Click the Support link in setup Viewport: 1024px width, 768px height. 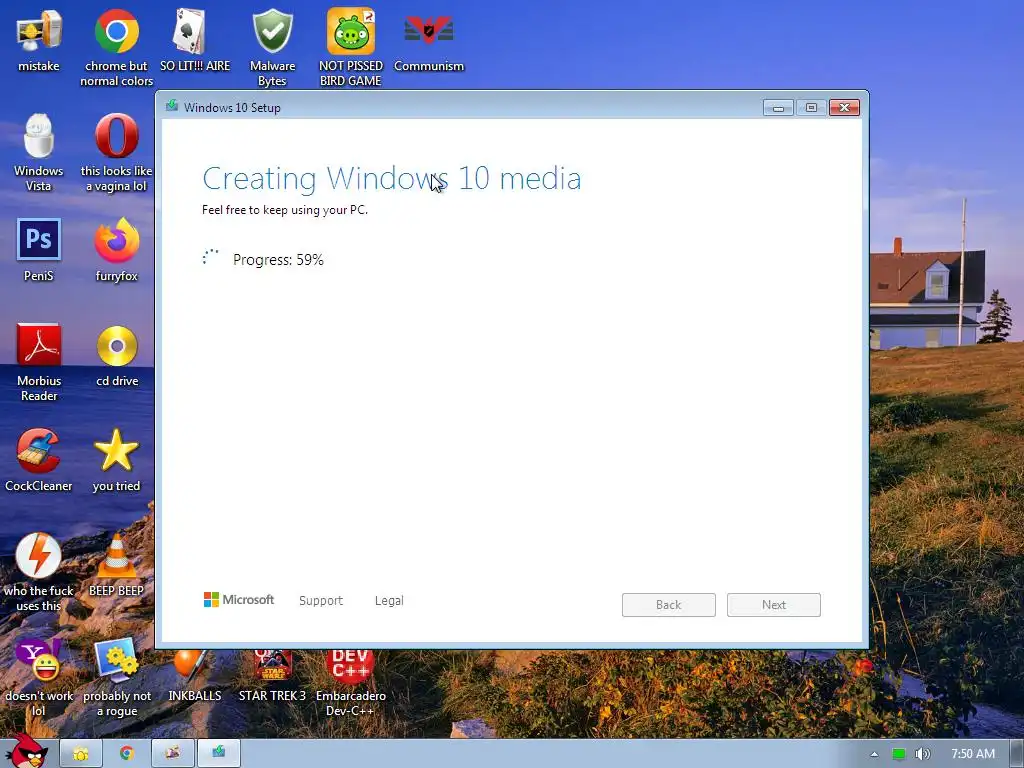(x=321, y=600)
